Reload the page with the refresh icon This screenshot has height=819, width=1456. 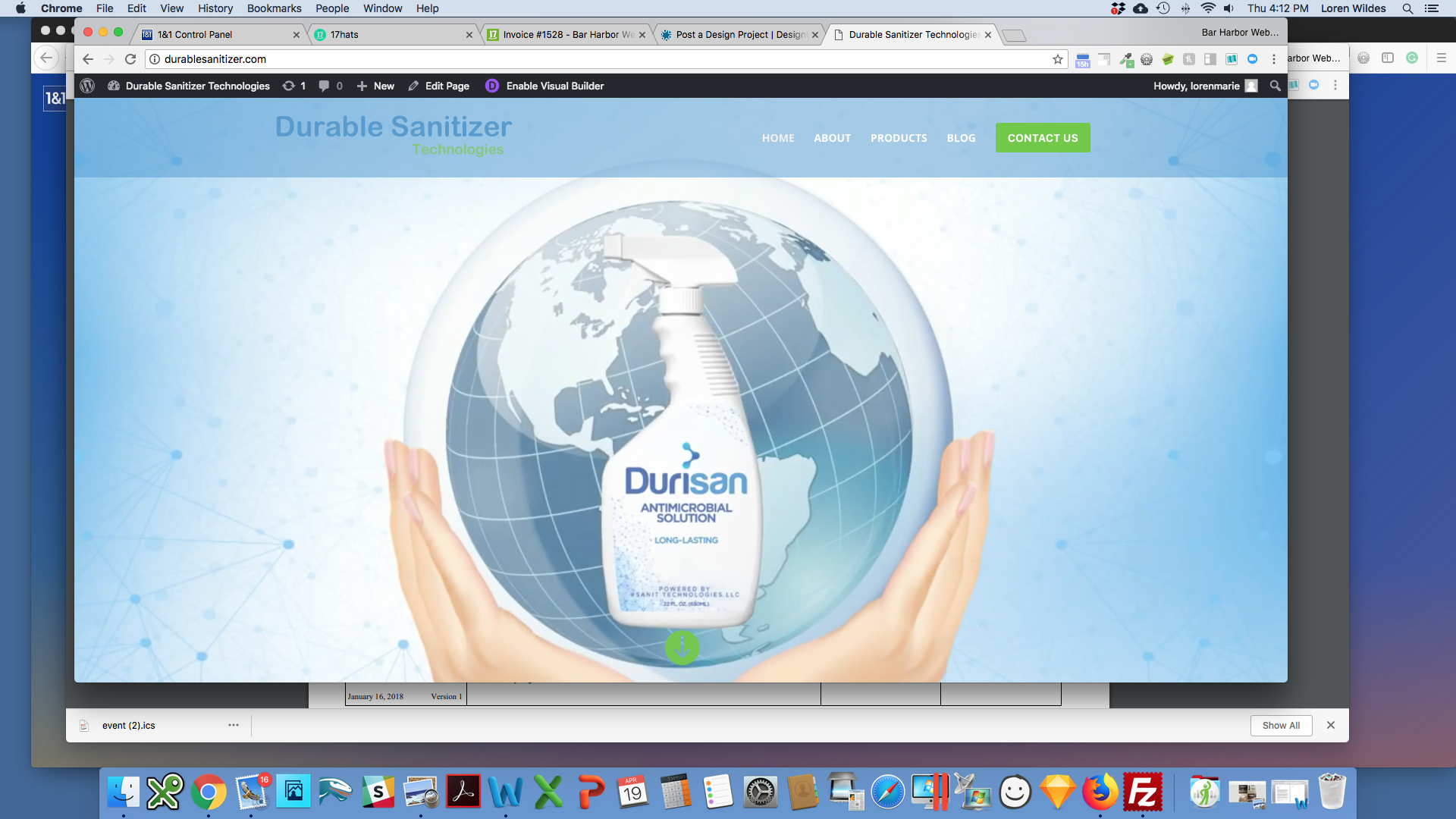[x=130, y=59]
